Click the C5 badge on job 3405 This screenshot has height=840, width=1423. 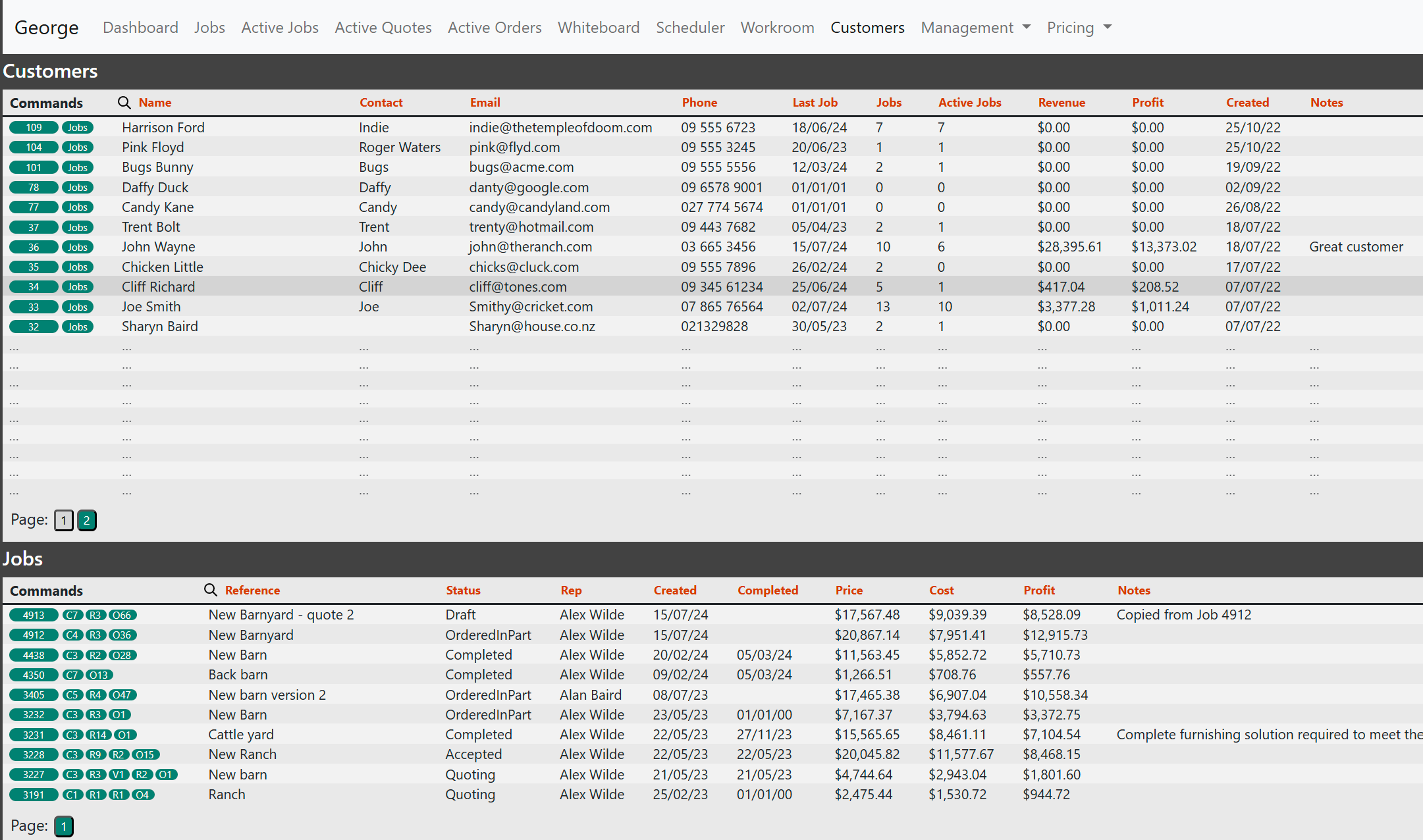pyautogui.click(x=72, y=695)
